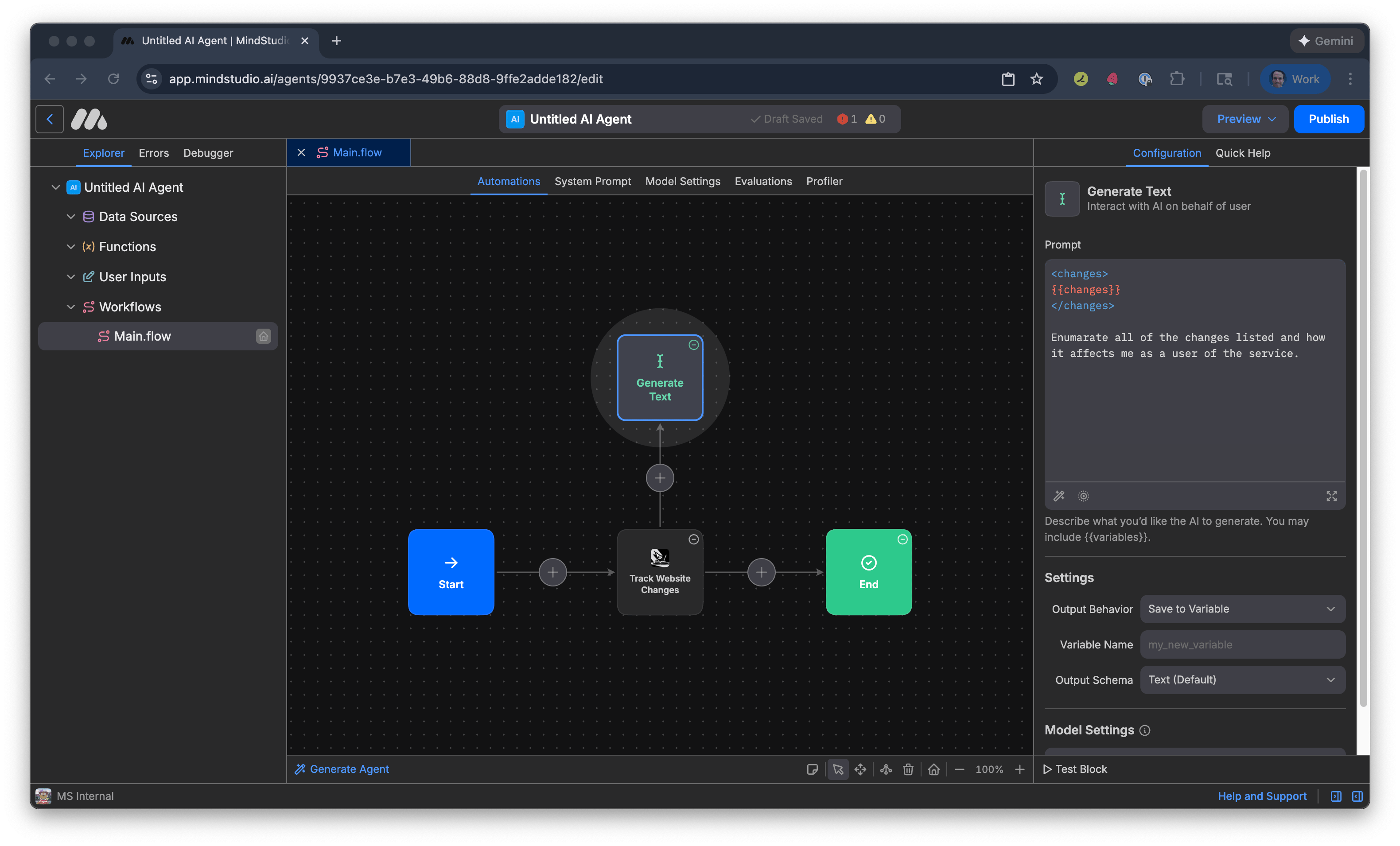
Task: Switch to the System Prompt tab
Action: tap(593, 181)
